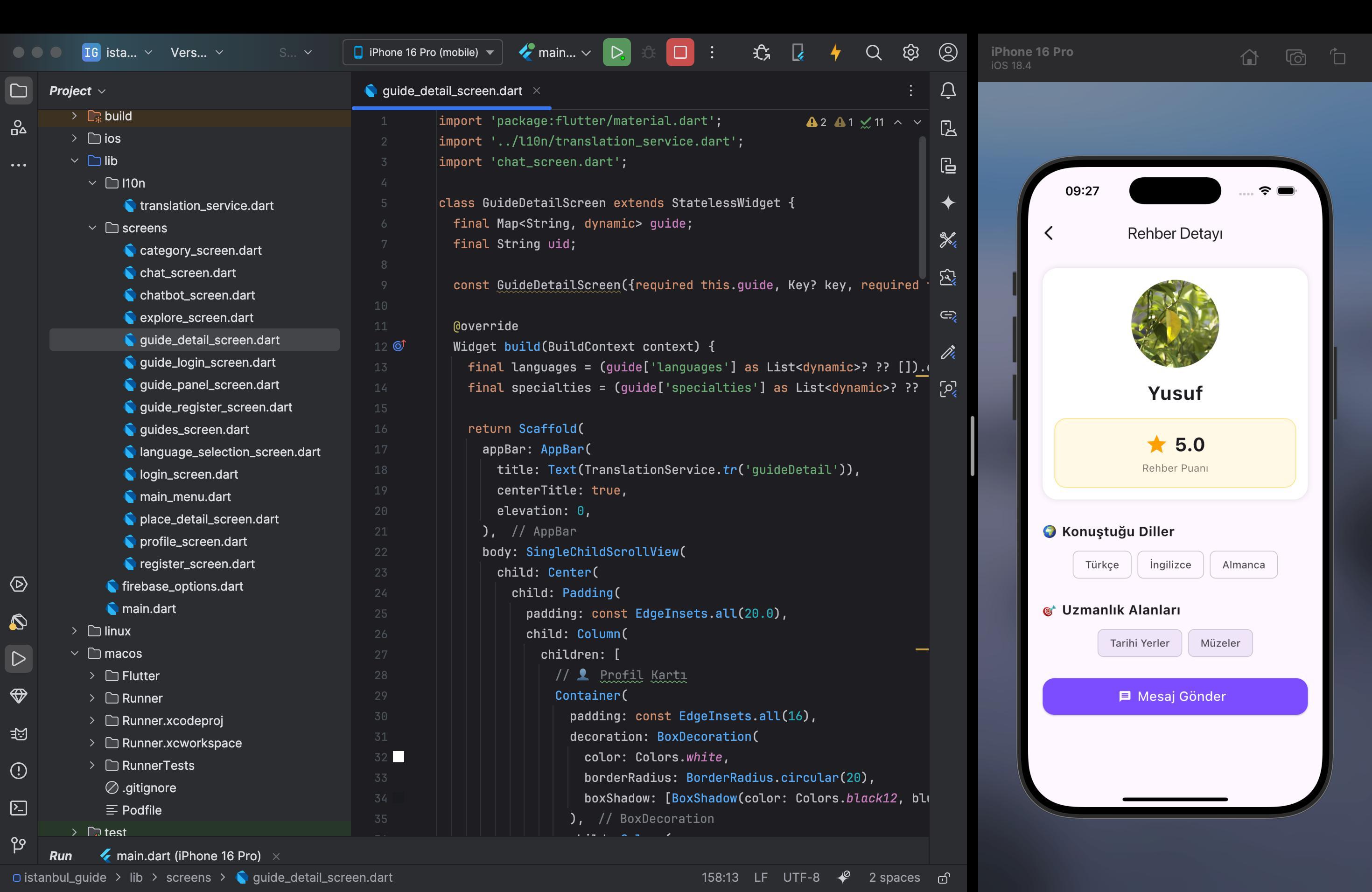This screenshot has width=1372, height=892.
Task: Rotate the simulator device icon
Action: point(1338,57)
